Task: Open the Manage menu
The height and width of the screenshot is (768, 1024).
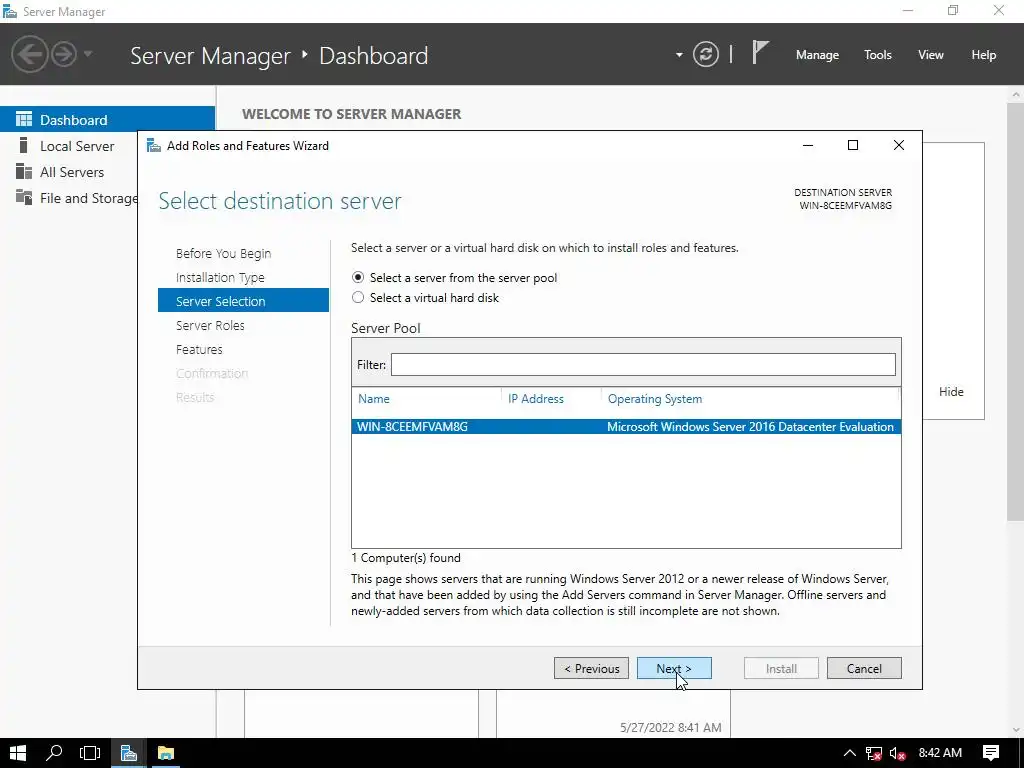Action: (x=817, y=55)
